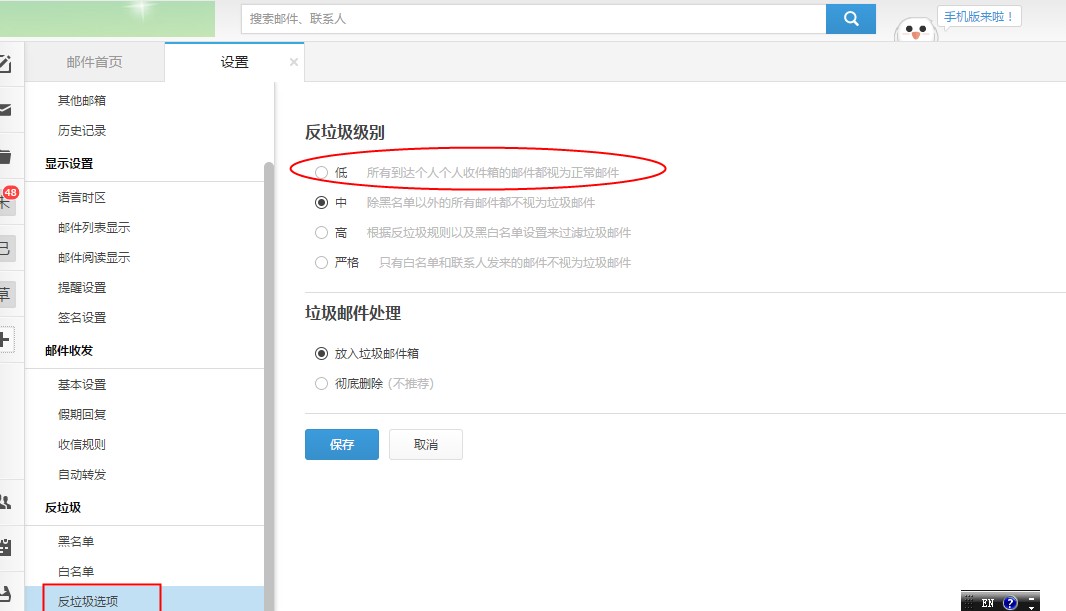Switch to the 邮件首页 tab
The height and width of the screenshot is (611, 1066).
(x=94, y=62)
